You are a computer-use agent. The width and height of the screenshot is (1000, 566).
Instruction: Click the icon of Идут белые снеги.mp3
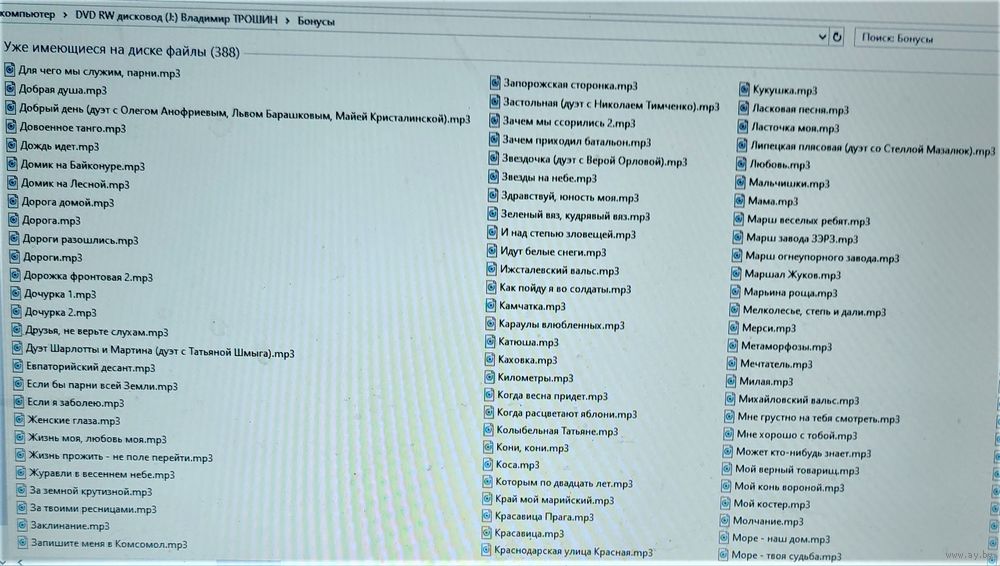492,251
